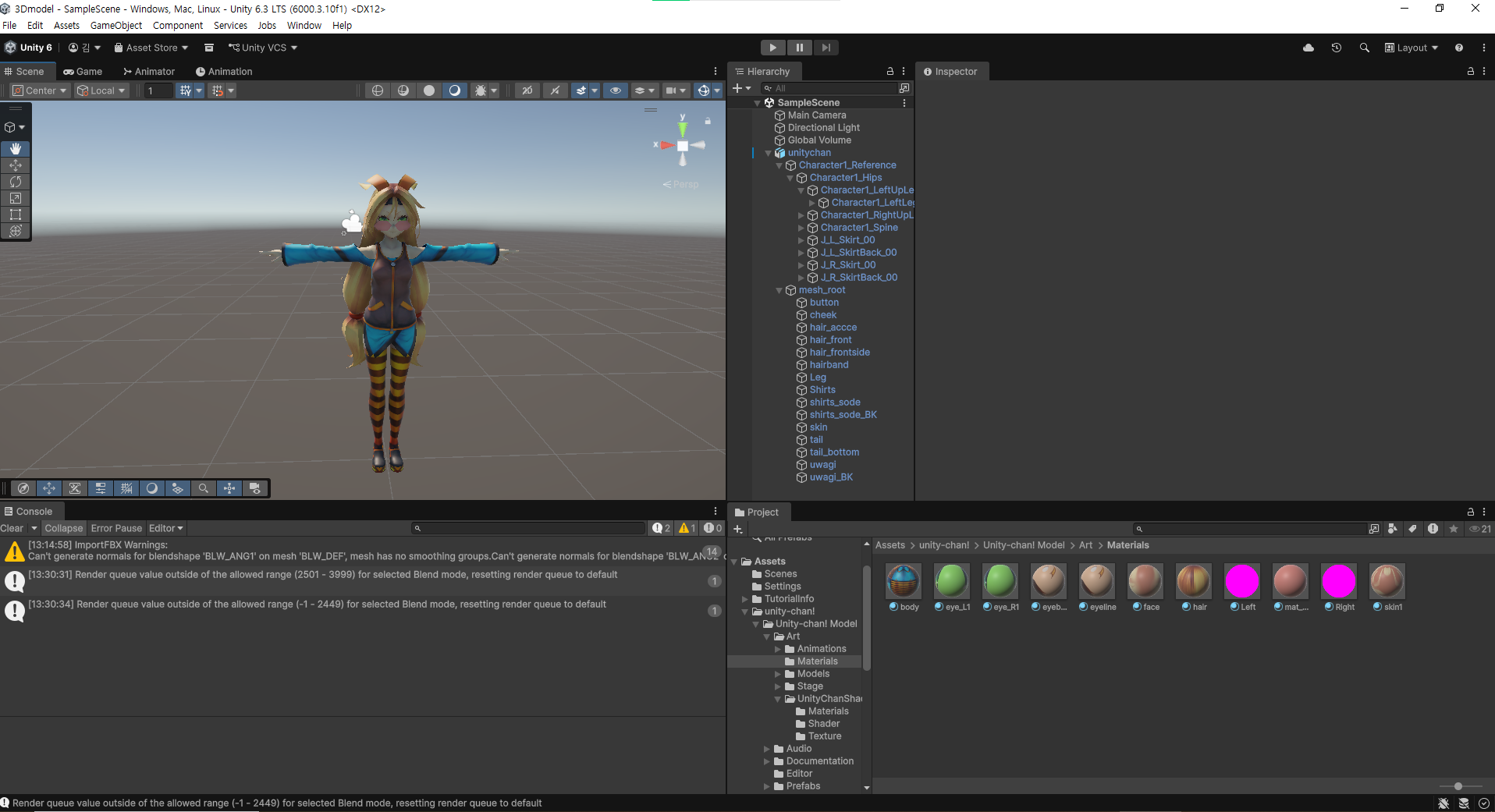The image size is (1495, 812).
Task: Click Search by Type icon in Project
Action: 1393,529
